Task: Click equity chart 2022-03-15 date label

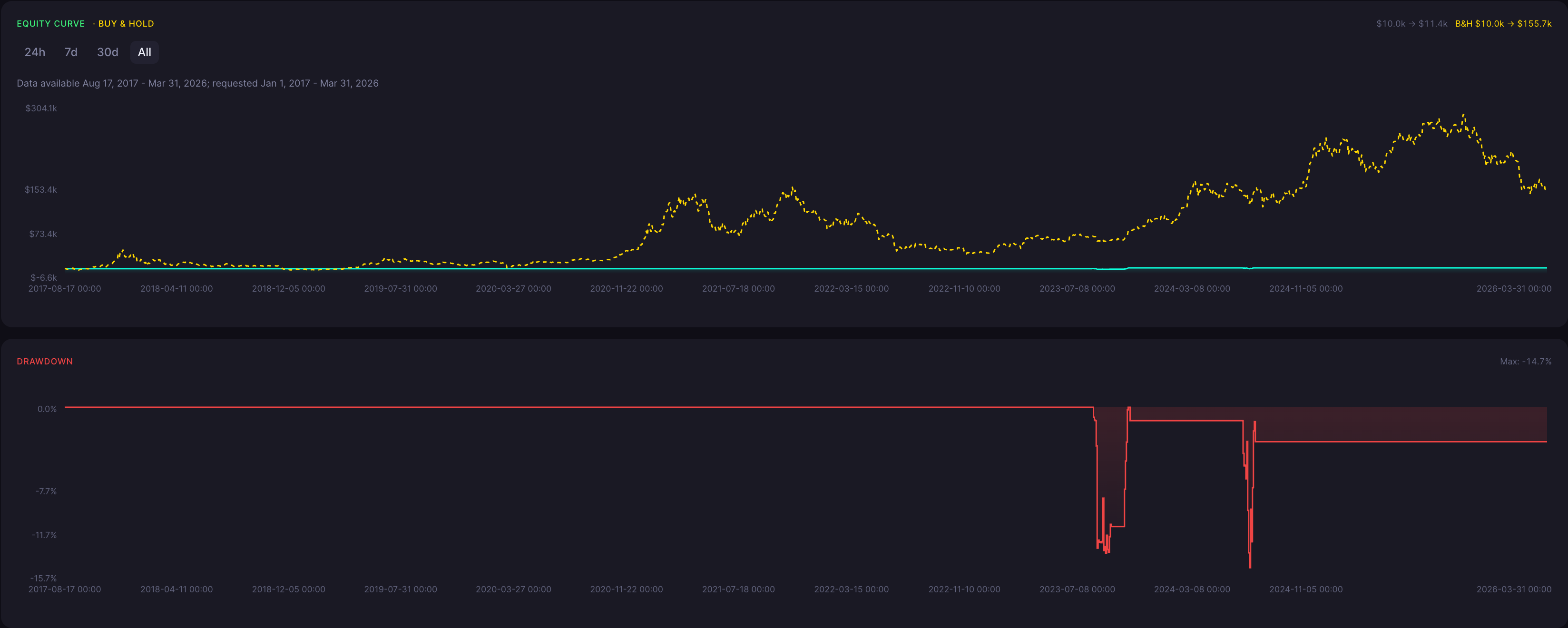Action: 851,288
